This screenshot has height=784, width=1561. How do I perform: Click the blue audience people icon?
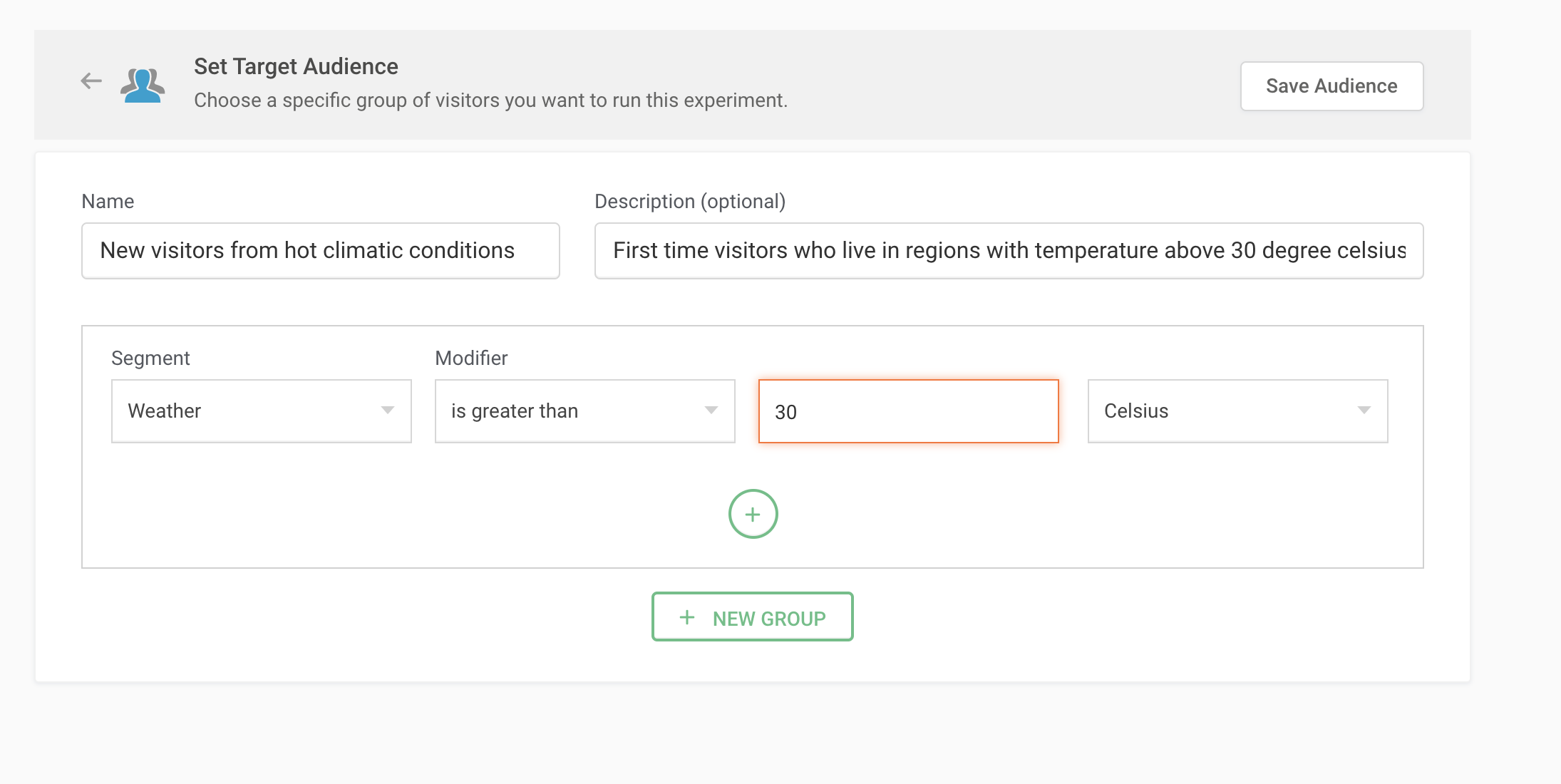tap(143, 86)
